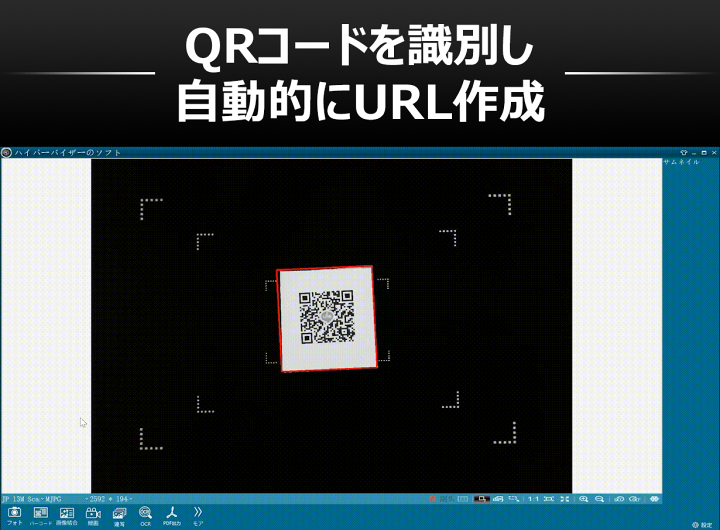
Task: Open the skin theme shirt icon
Action: point(683,152)
